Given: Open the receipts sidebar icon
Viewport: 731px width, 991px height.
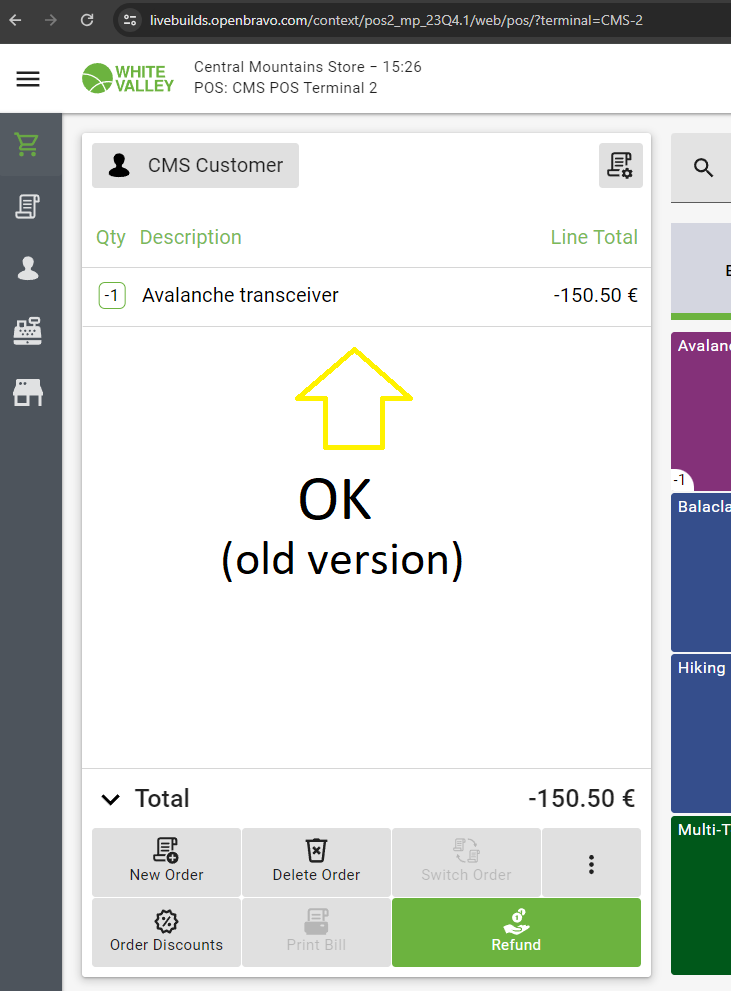Looking at the screenshot, I should [x=28, y=207].
